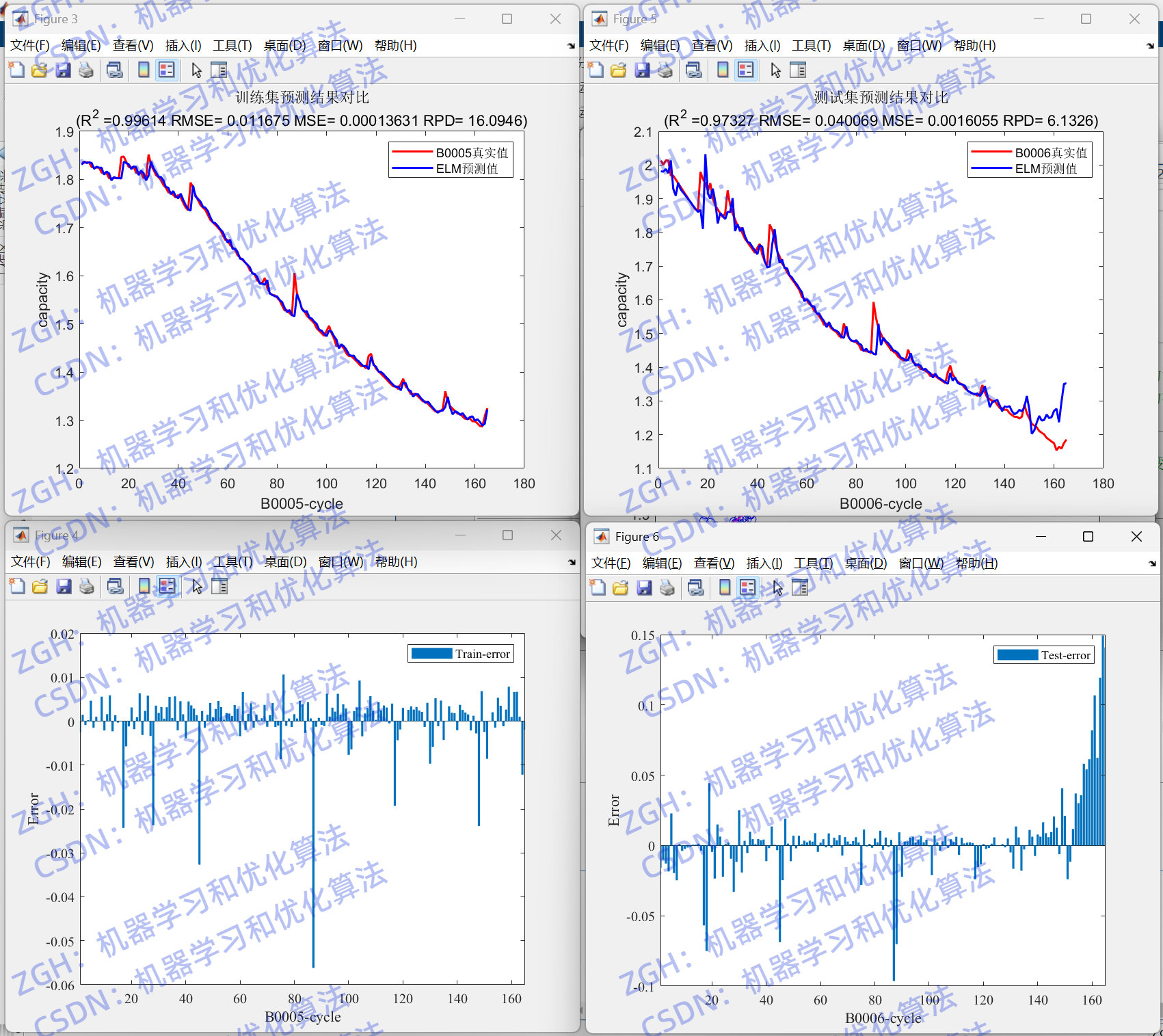Click New Figure icon in Figure 6 toolbar

click(598, 587)
